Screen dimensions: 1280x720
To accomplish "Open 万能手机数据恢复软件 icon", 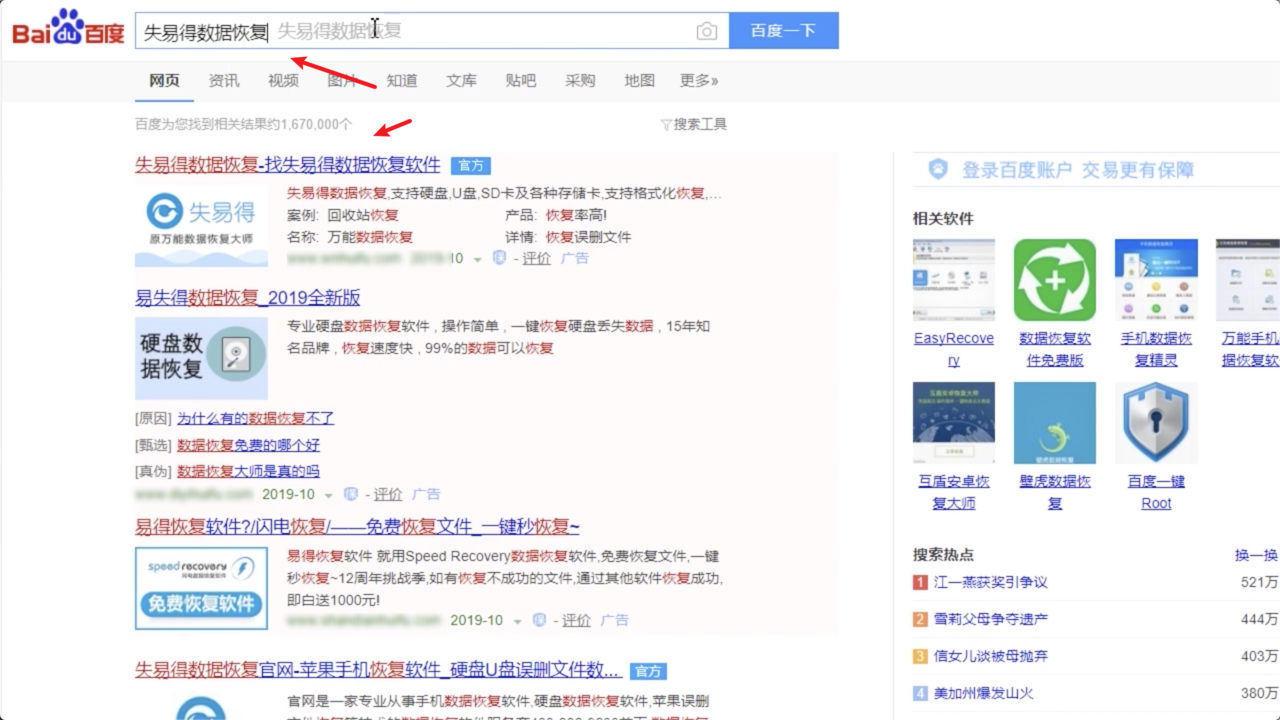I will (x=1248, y=280).
